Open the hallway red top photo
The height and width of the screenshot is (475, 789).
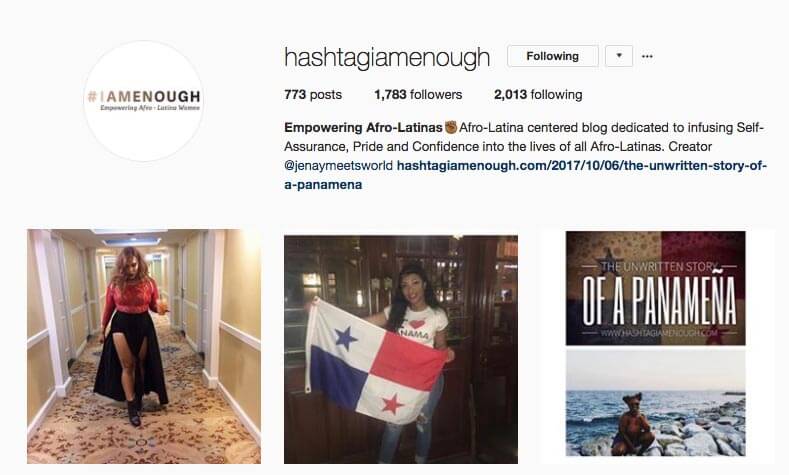tap(144, 346)
